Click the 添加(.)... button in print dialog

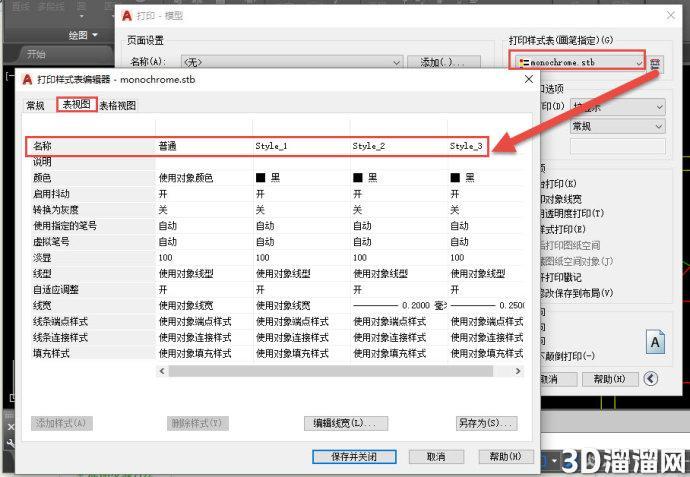[x=443, y=62]
